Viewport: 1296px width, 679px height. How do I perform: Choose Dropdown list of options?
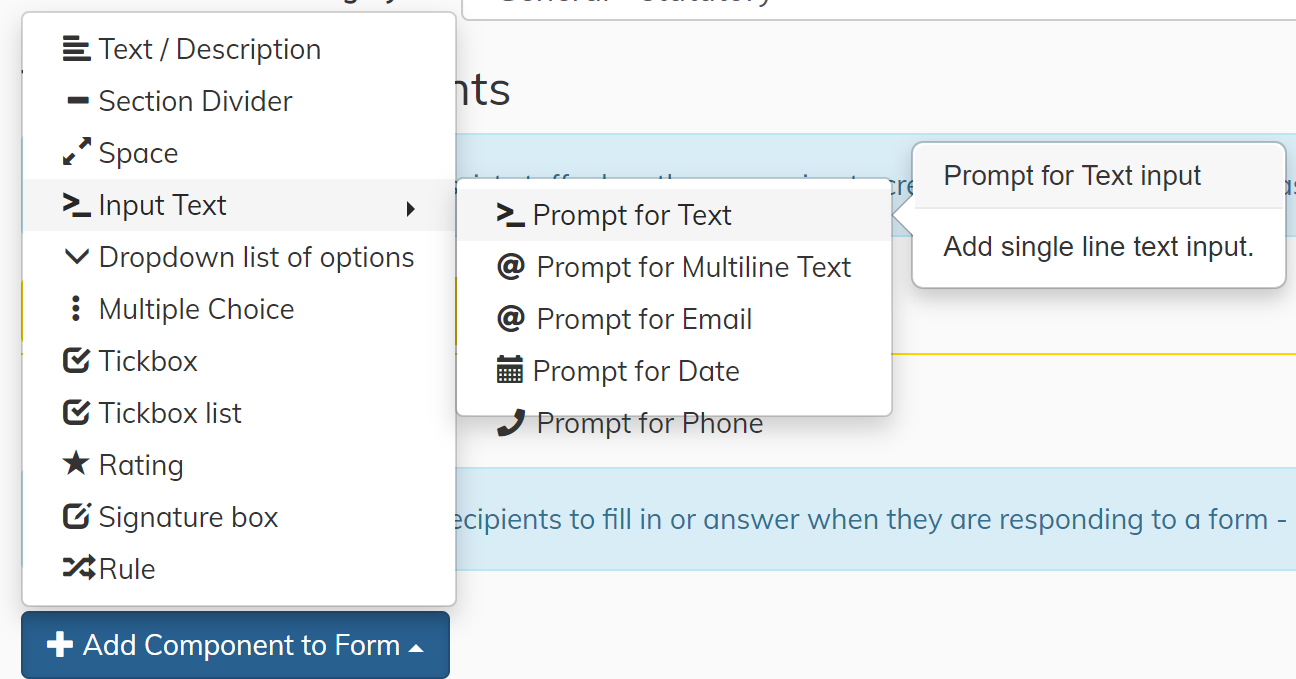[x=256, y=257]
